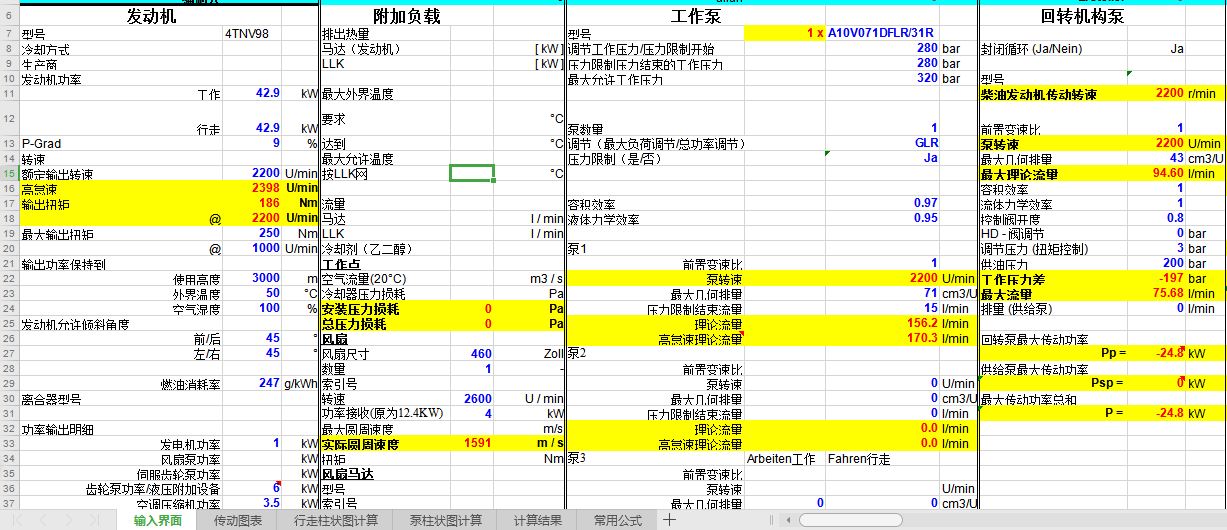Click the Arbeiten工作 label cell

point(785,458)
